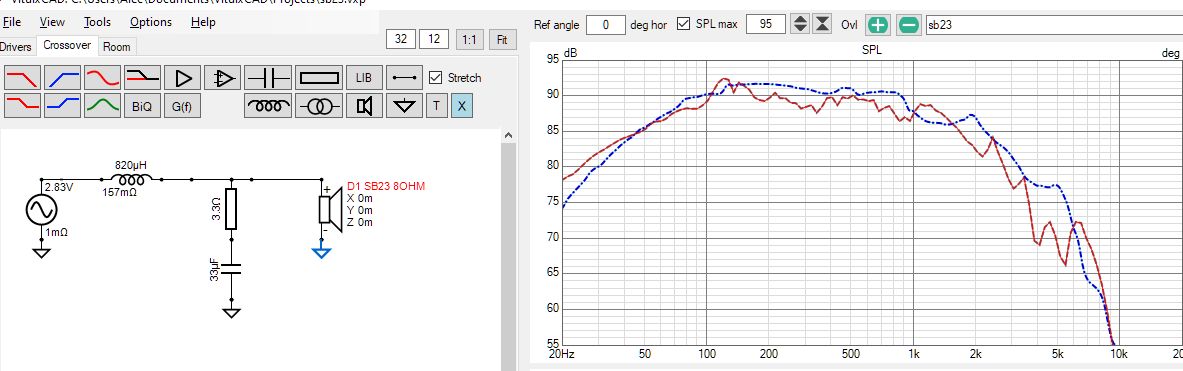Click the SPL chart title
Screen dimensions: 1183x371
[871, 51]
